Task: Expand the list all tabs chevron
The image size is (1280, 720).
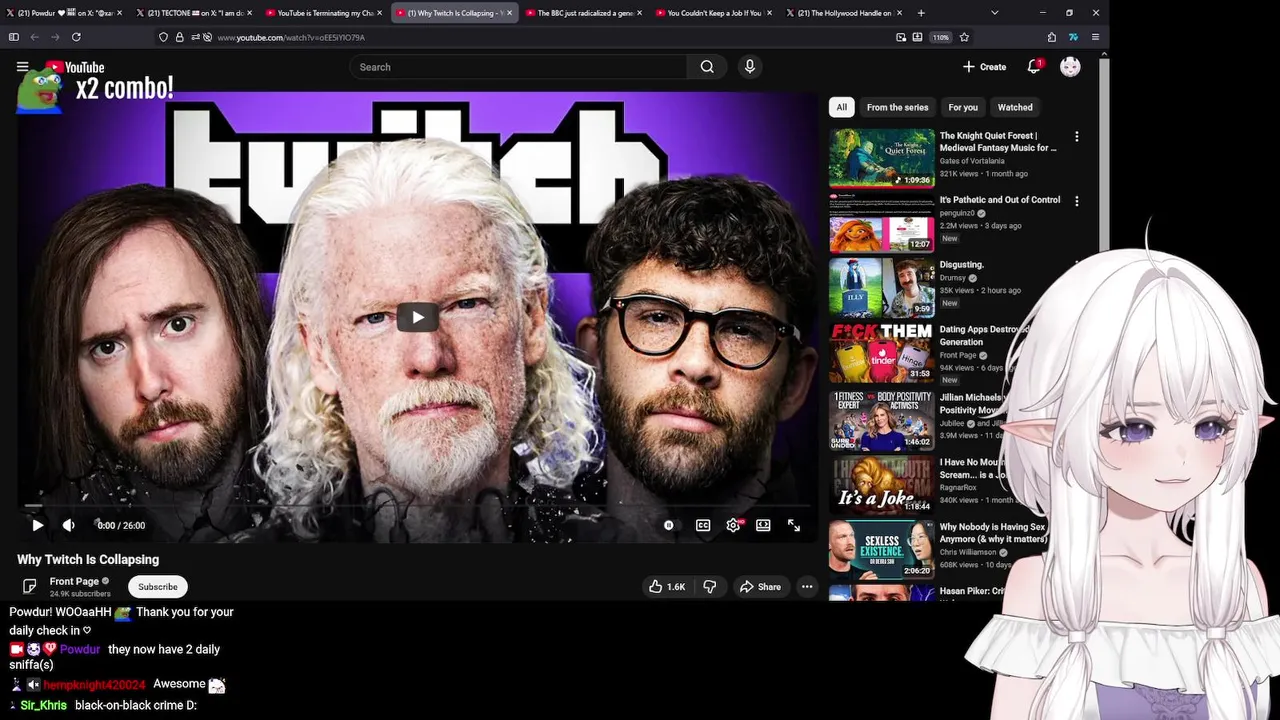Action: tap(994, 13)
